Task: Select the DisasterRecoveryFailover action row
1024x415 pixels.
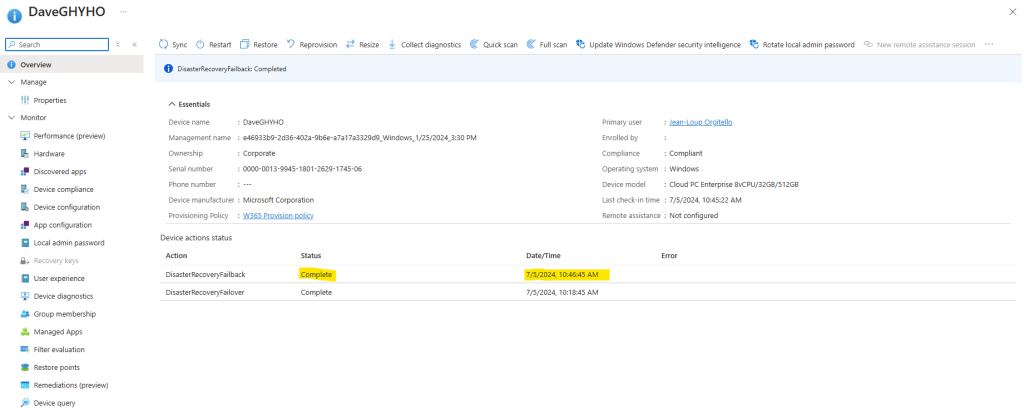Action: tap(588, 292)
